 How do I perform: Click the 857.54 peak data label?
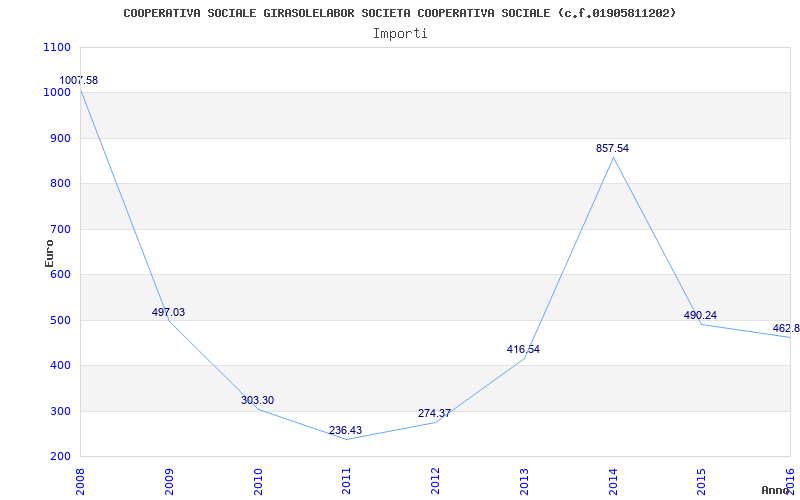pyautogui.click(x=612, y=148)
